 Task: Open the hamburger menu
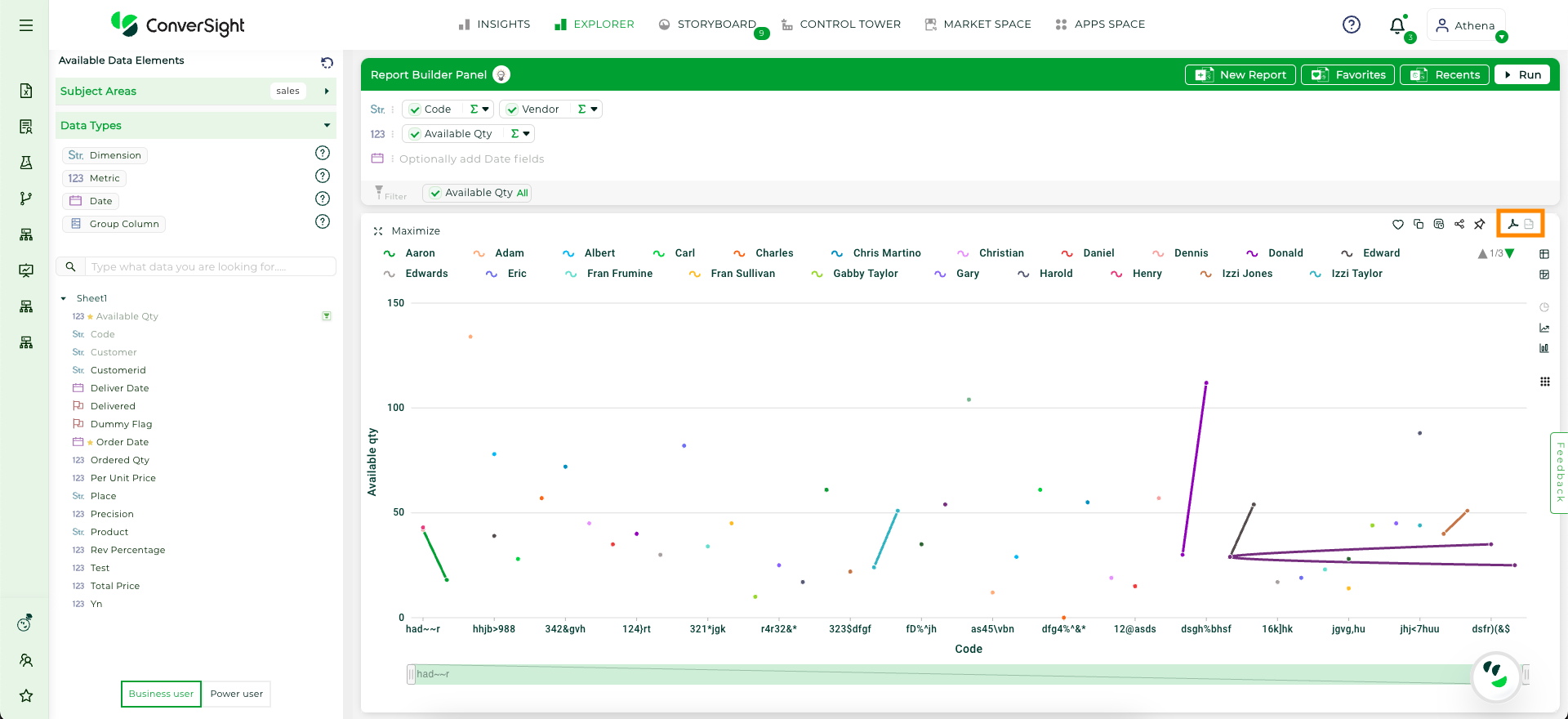click(x=26, y=25)
